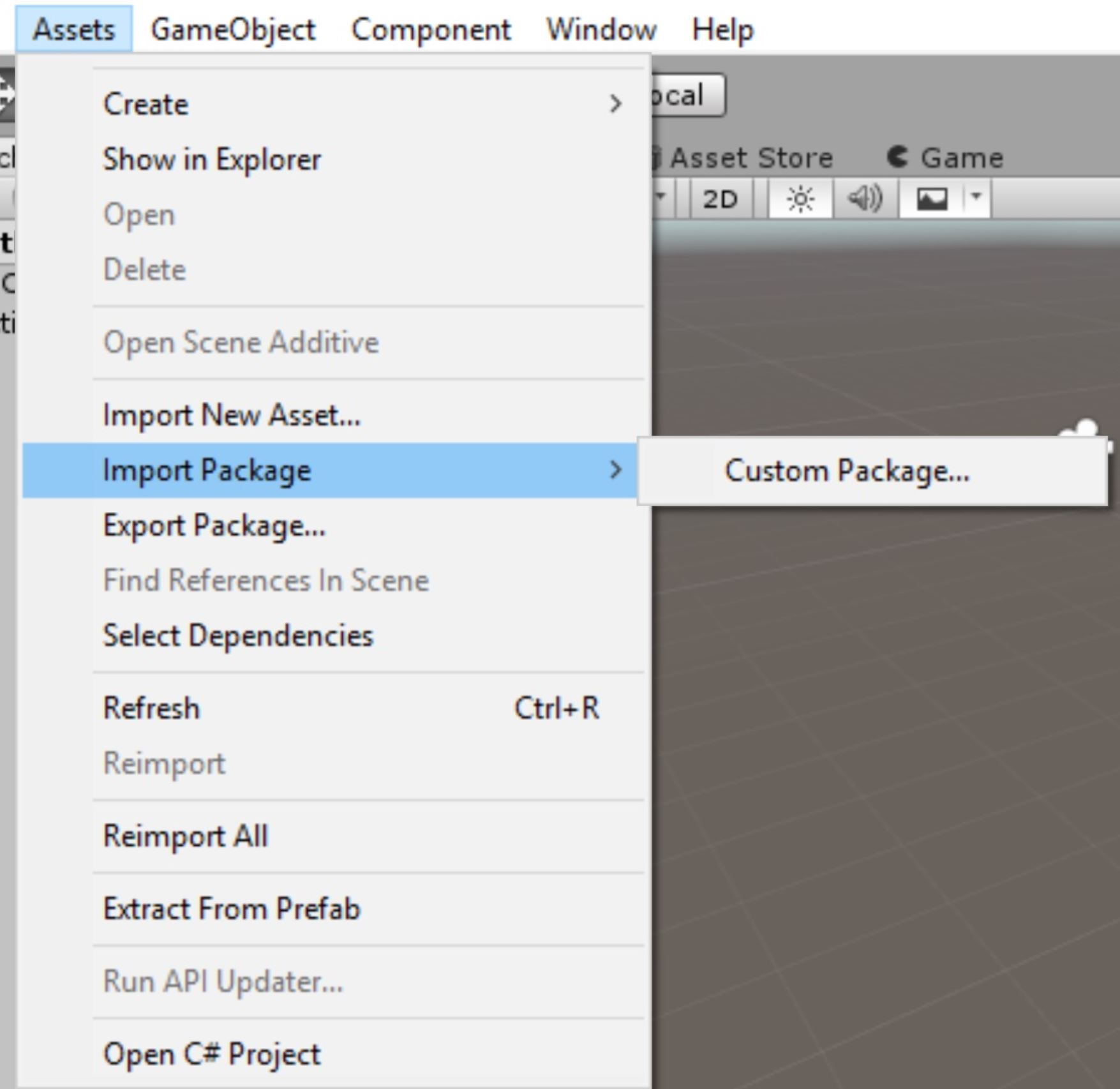Refresh the assets via Refresh entry
1120x1089 pixels.
152,709
